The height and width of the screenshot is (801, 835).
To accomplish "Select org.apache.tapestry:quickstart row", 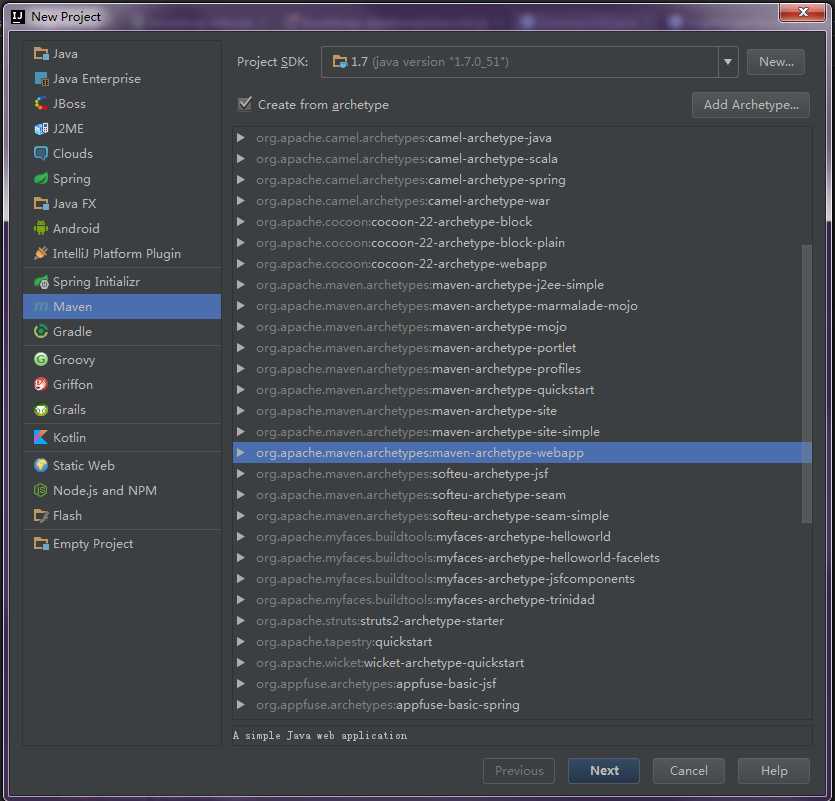I will [x=522, y=642].
